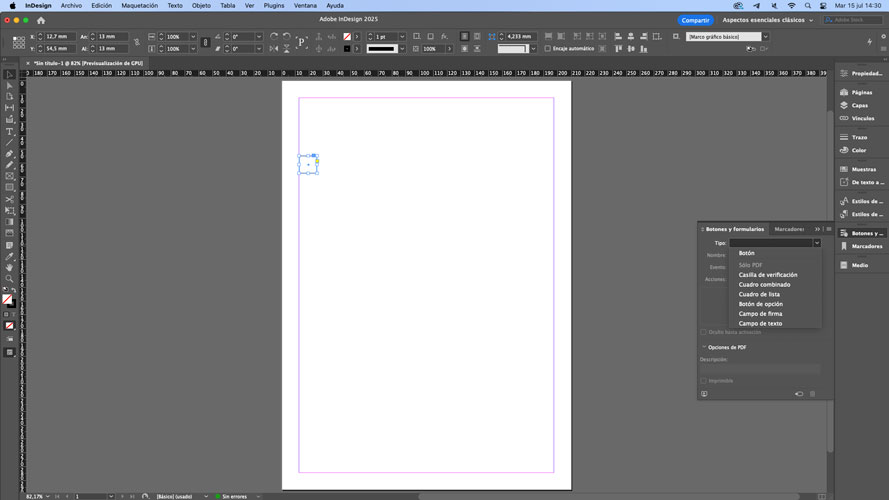
Task: Select the Gradient Swatch tool
Action: coord(10,222)
